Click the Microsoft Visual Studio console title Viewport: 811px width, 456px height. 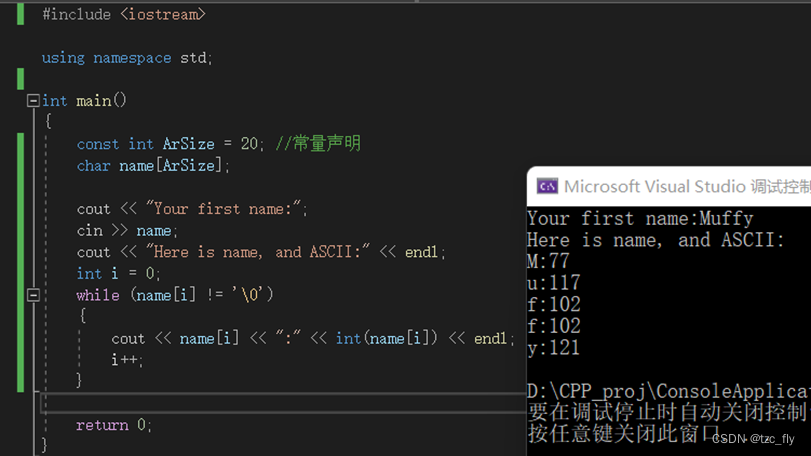(687, 186)
